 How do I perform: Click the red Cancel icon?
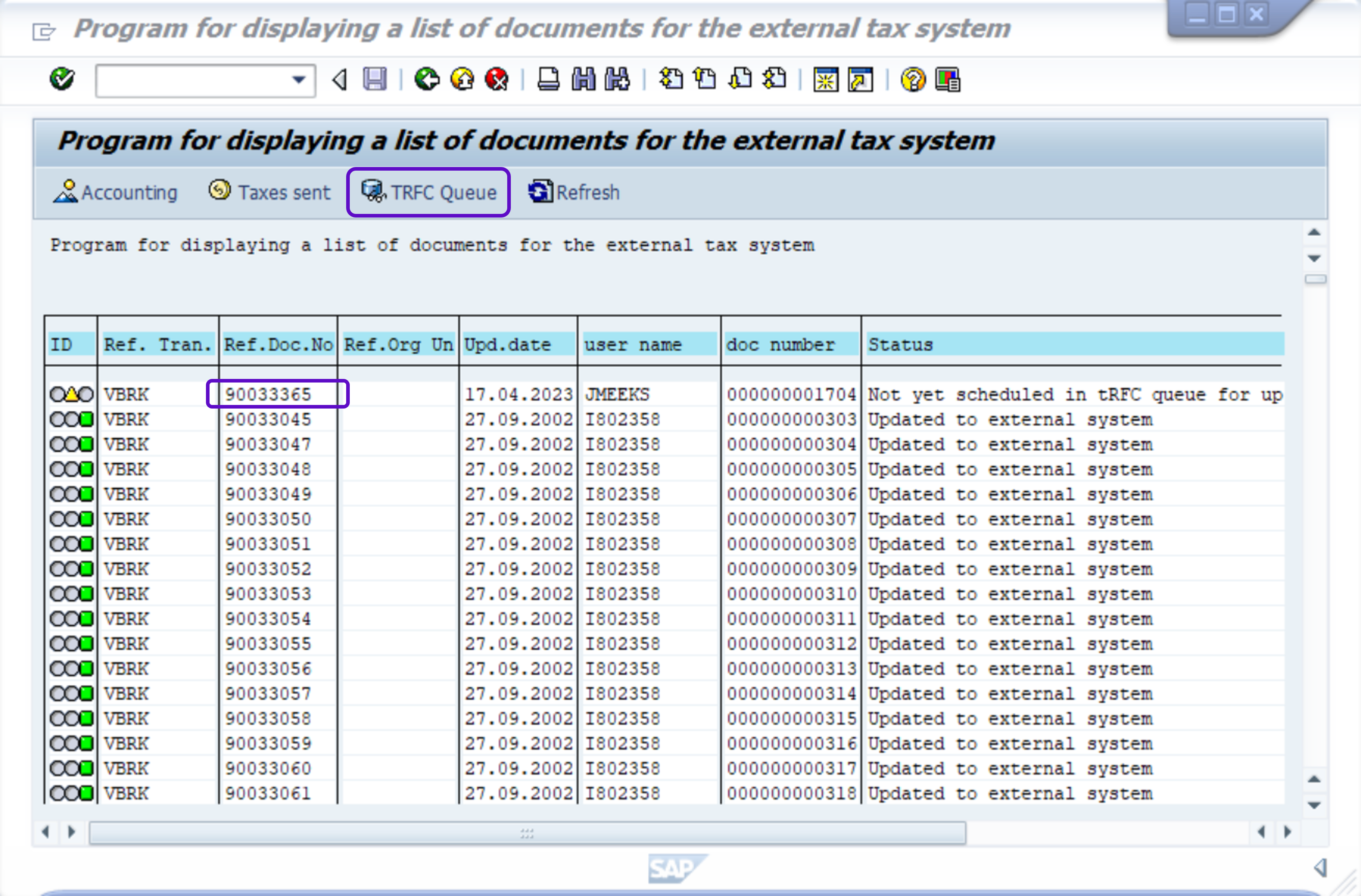coord(496,79)
